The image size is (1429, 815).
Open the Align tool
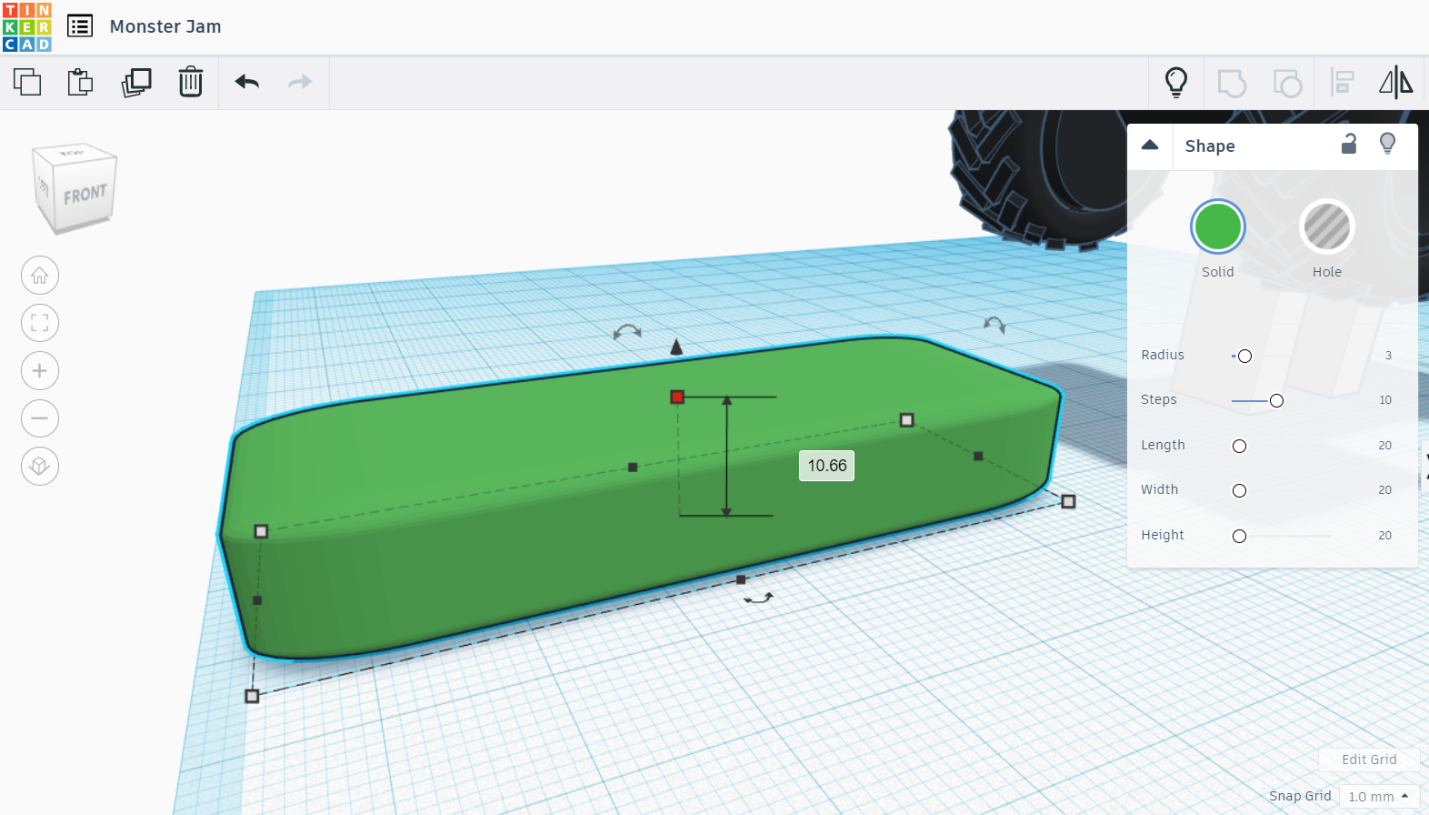pos(1341,82)
